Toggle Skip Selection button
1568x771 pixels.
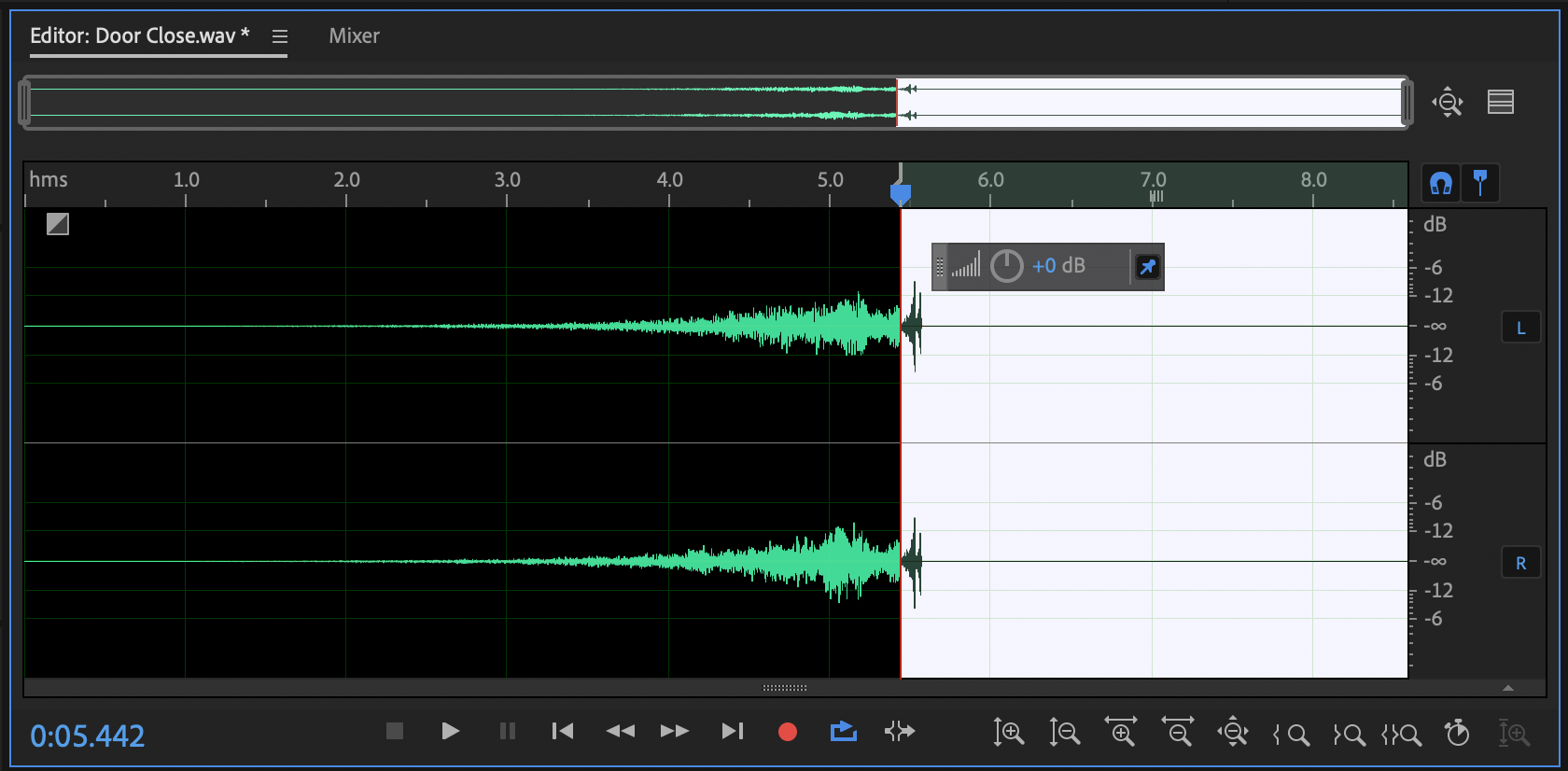[900, 731]
